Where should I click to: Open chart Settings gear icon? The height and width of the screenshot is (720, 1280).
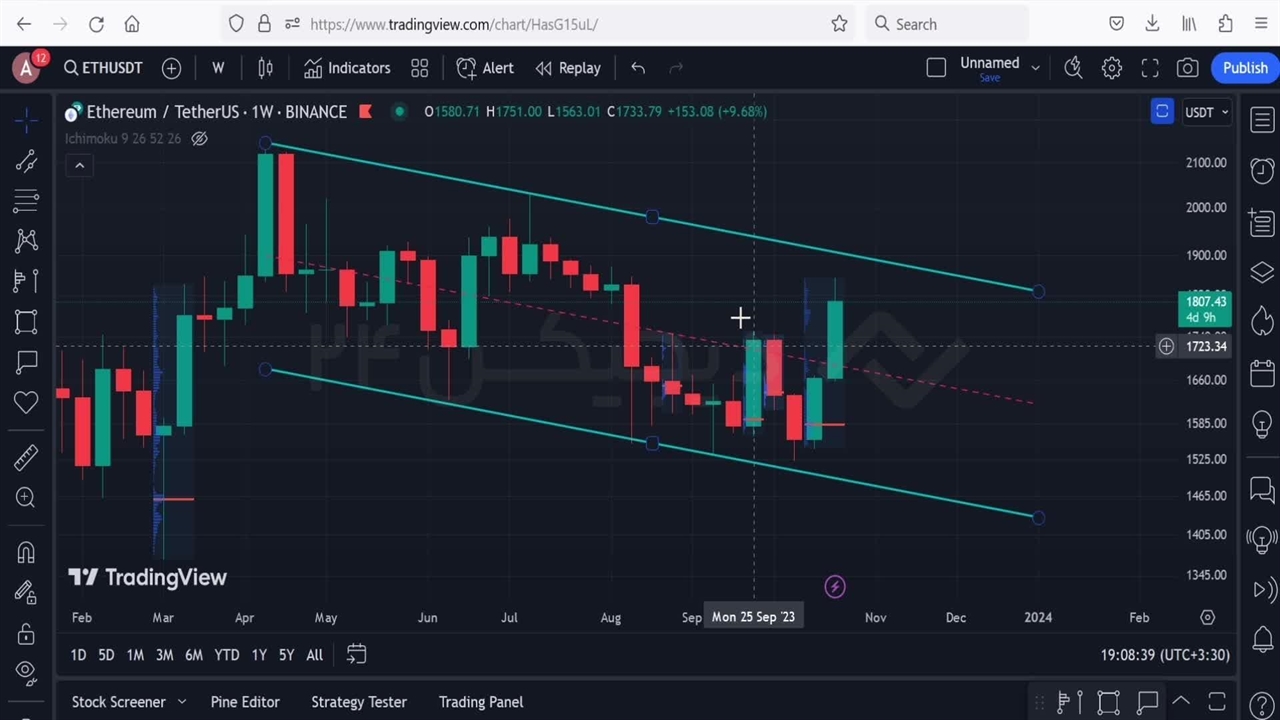pos(1111,68)
